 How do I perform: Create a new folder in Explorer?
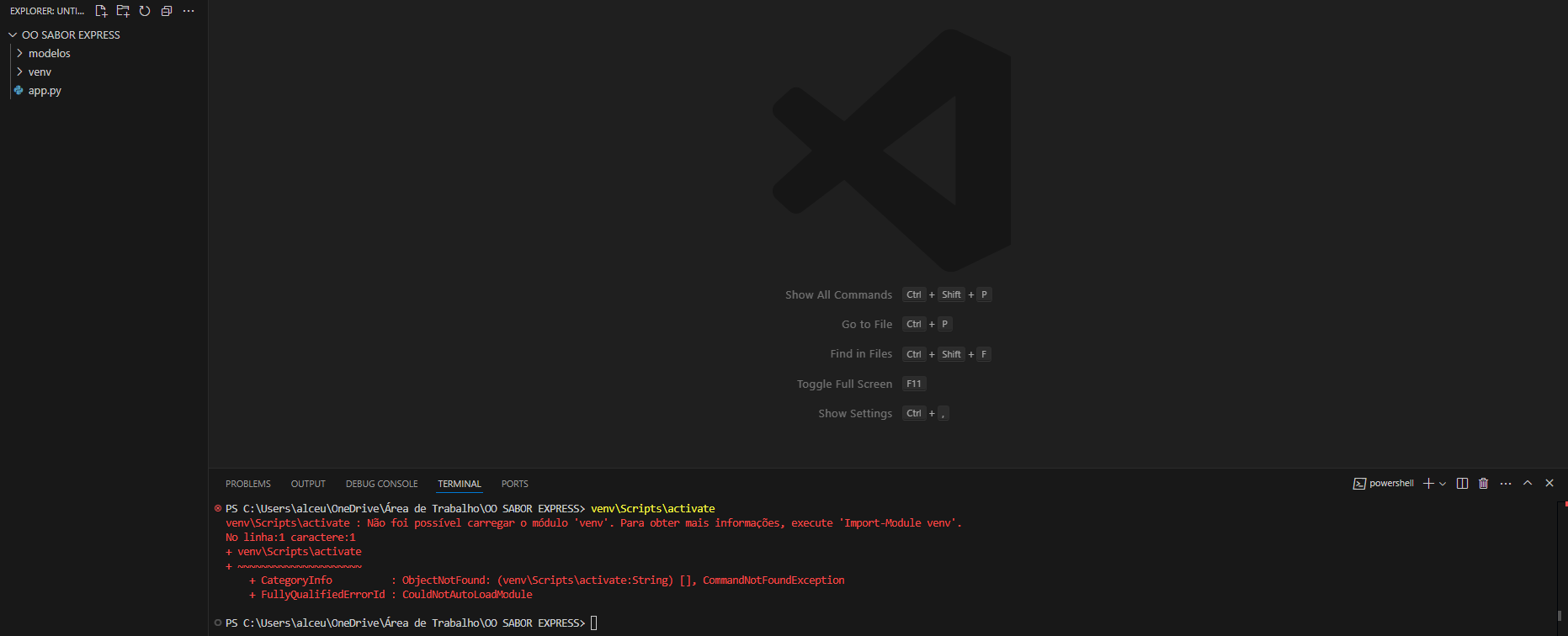pyautogui.click(x=123, y=11)
